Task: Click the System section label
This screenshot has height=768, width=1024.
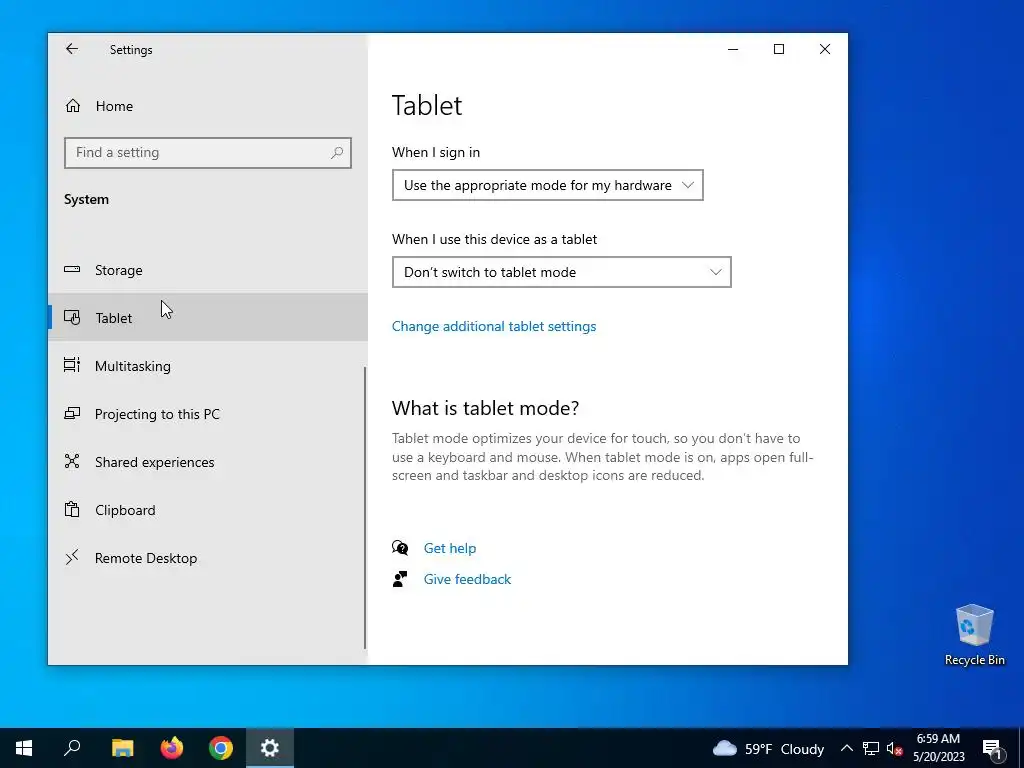Action: [86, 200]
